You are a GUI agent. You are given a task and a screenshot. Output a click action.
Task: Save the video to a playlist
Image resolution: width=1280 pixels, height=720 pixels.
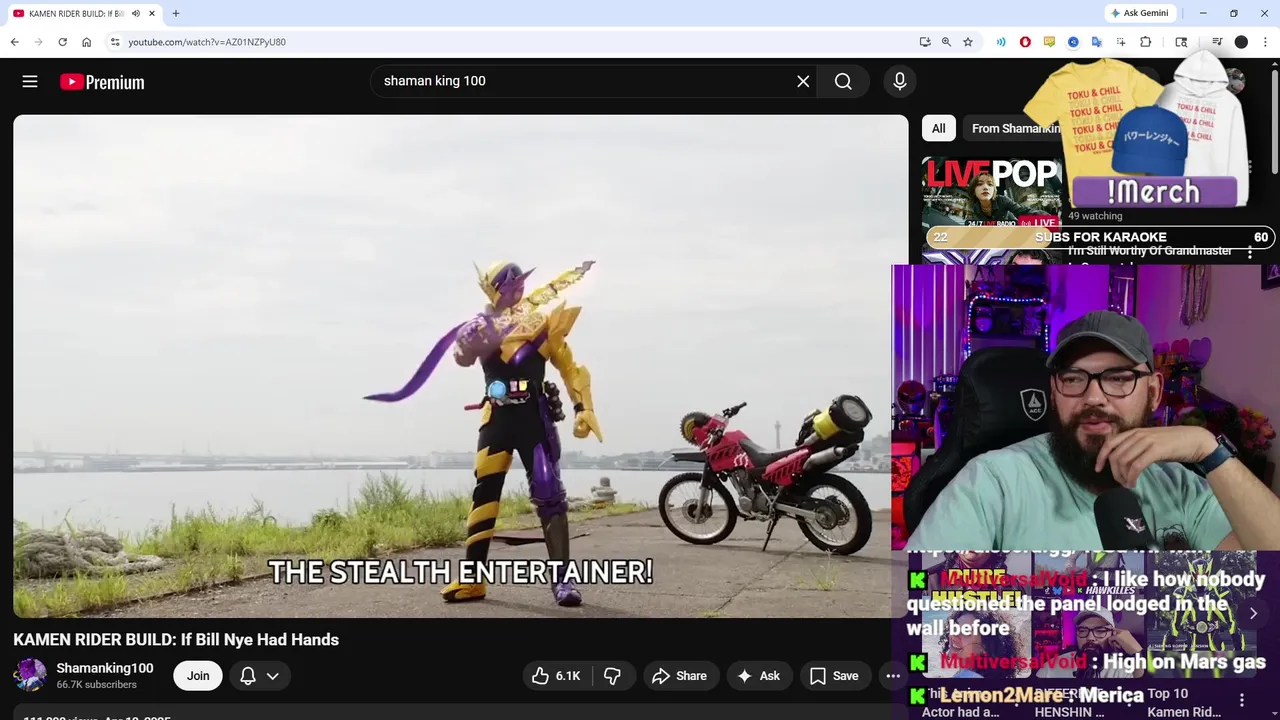pos(834,676)
